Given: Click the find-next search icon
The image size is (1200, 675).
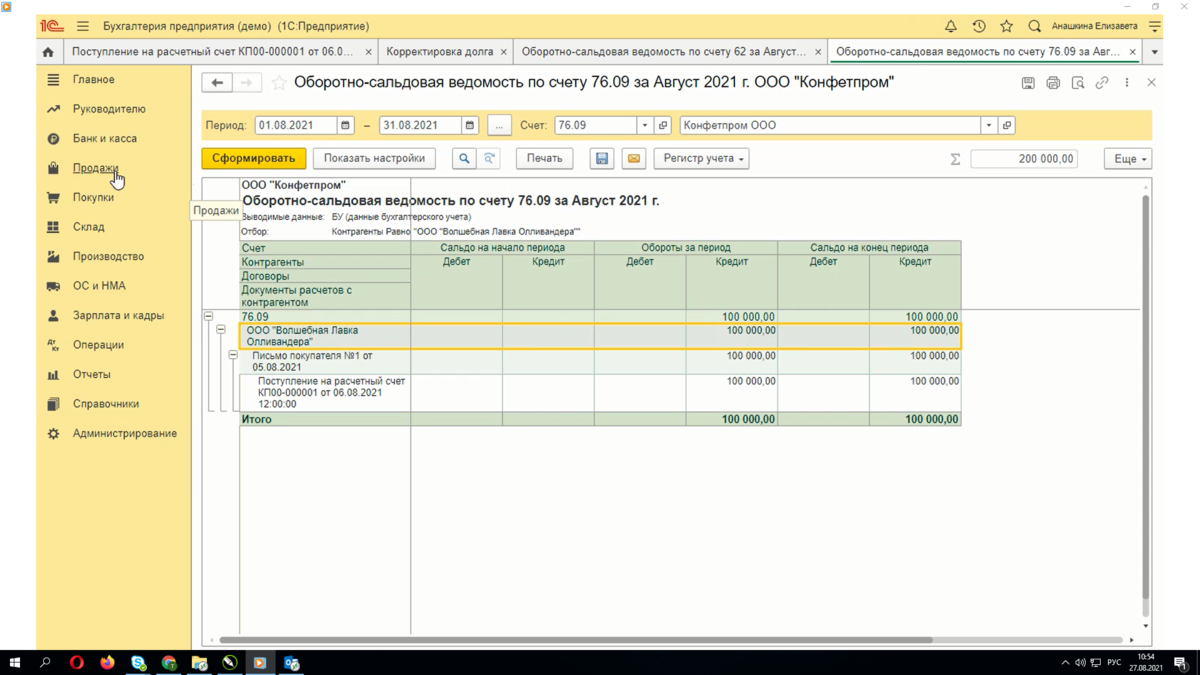Looking at the screenshot, I should 489,158.
